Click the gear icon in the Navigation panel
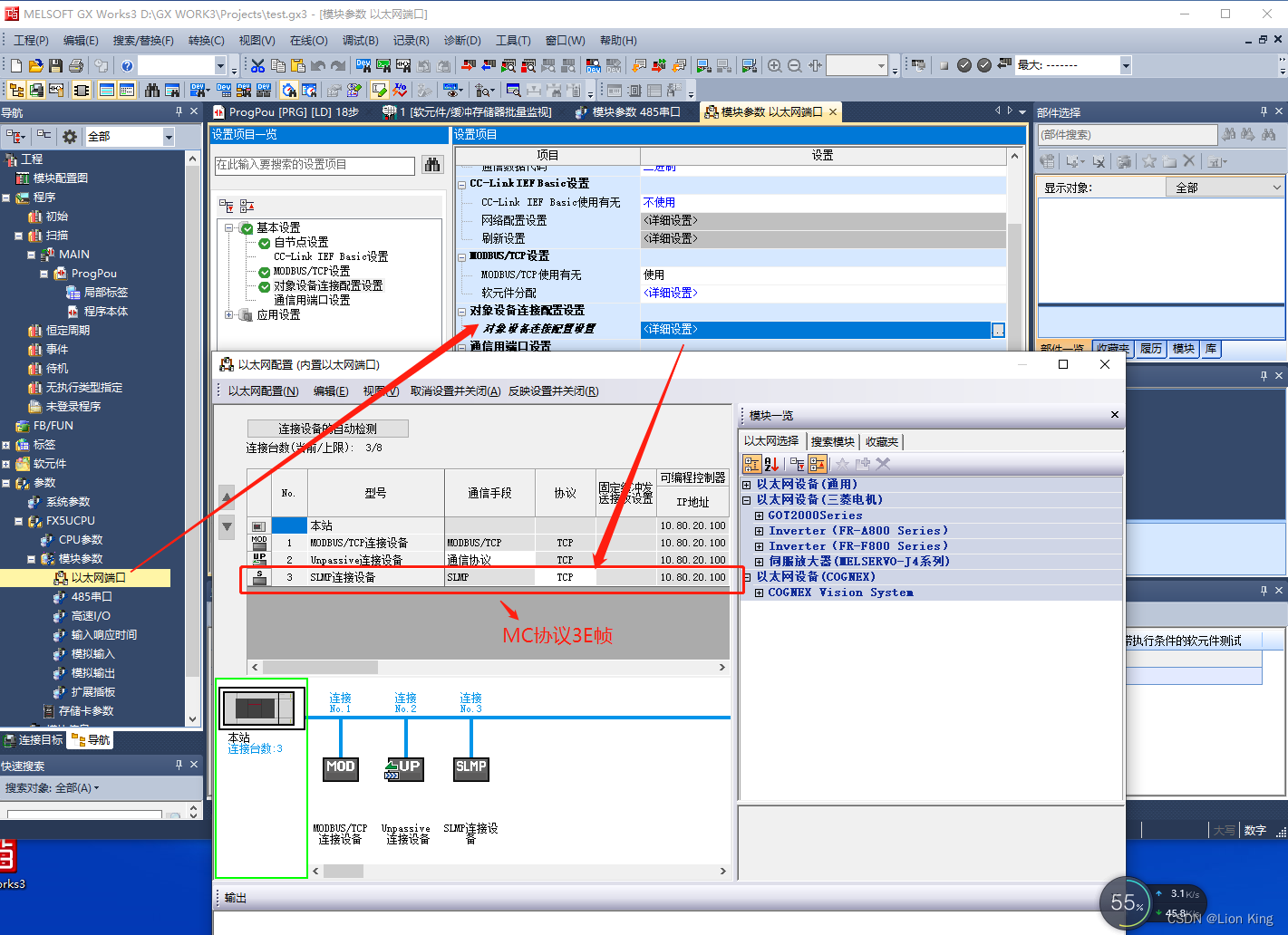 point(70,136)
